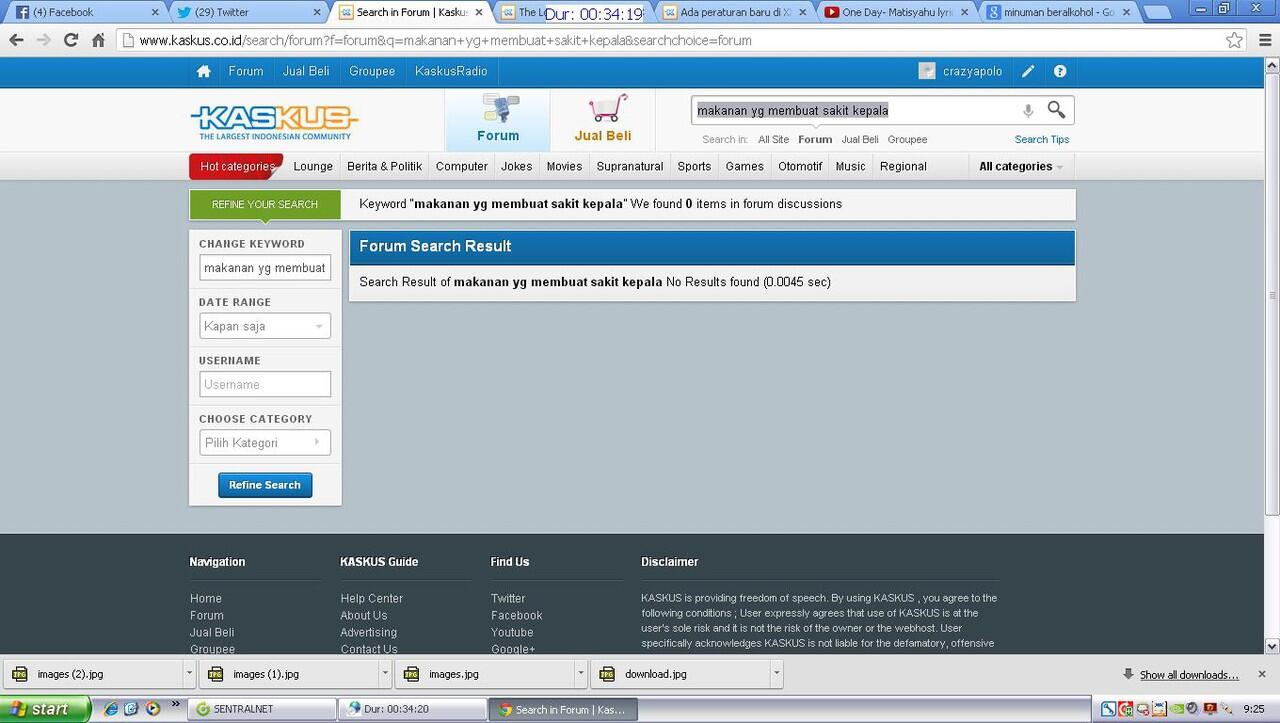Click the system tray clock
The width and height of the screenshot is (1280, 723).
(x=1255, y=709)
